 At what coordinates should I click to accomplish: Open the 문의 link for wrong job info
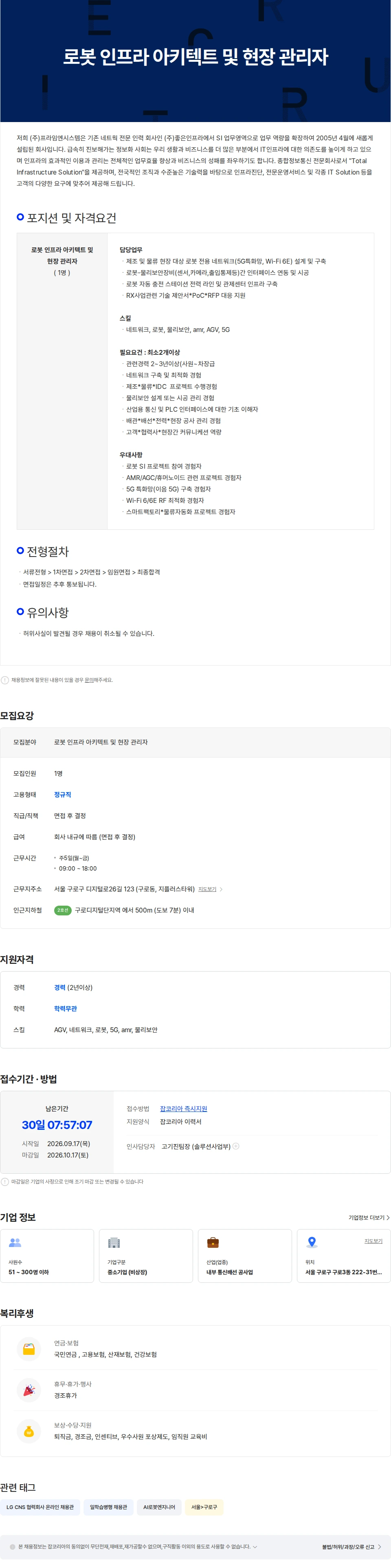coord(88,680)
